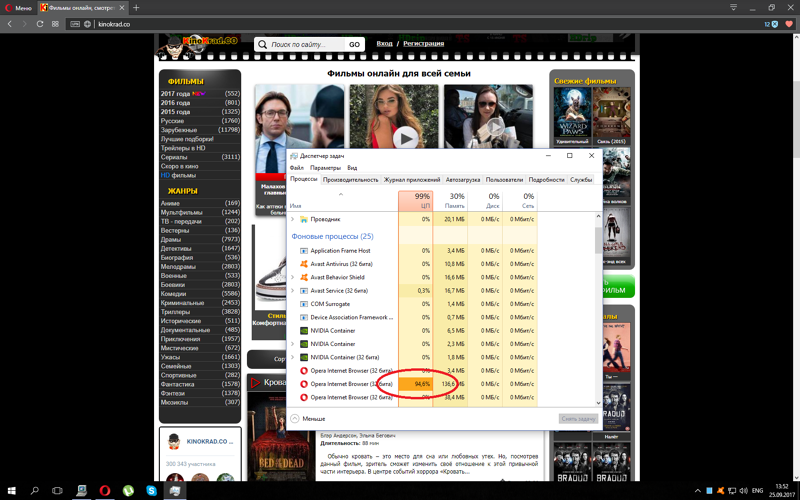The height and width of the screenshot is (500, 800).
Task: Open Skype from the taskbar
Action: [x=152, y=491]
